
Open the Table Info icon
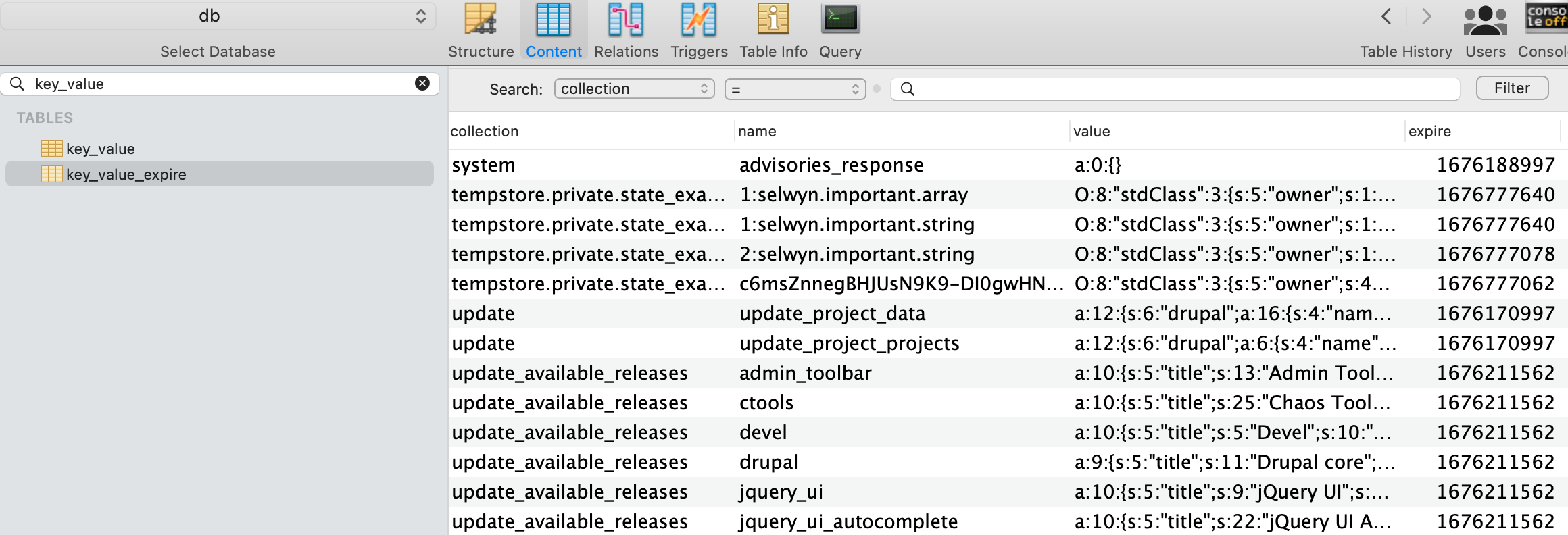pos(773,20)
